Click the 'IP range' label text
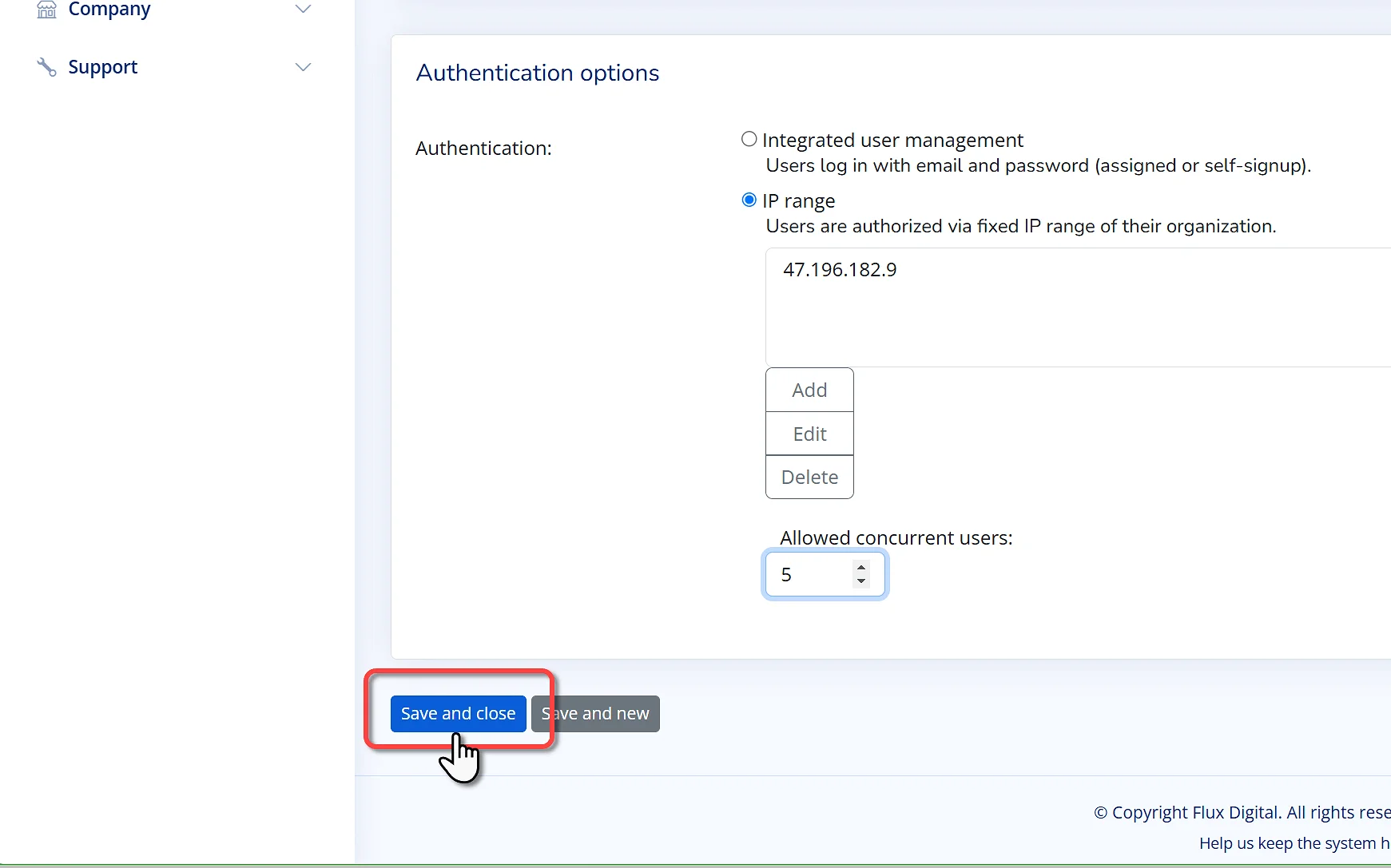The height and width of the screenshot is (868, 1391). 798,201
